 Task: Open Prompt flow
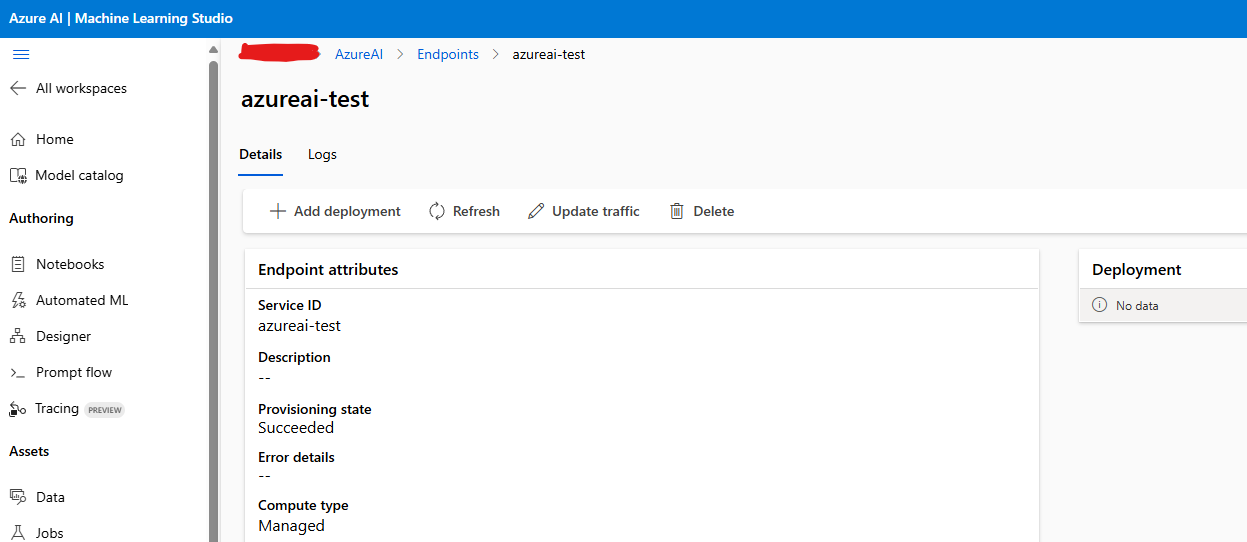(x=74, y=372)
